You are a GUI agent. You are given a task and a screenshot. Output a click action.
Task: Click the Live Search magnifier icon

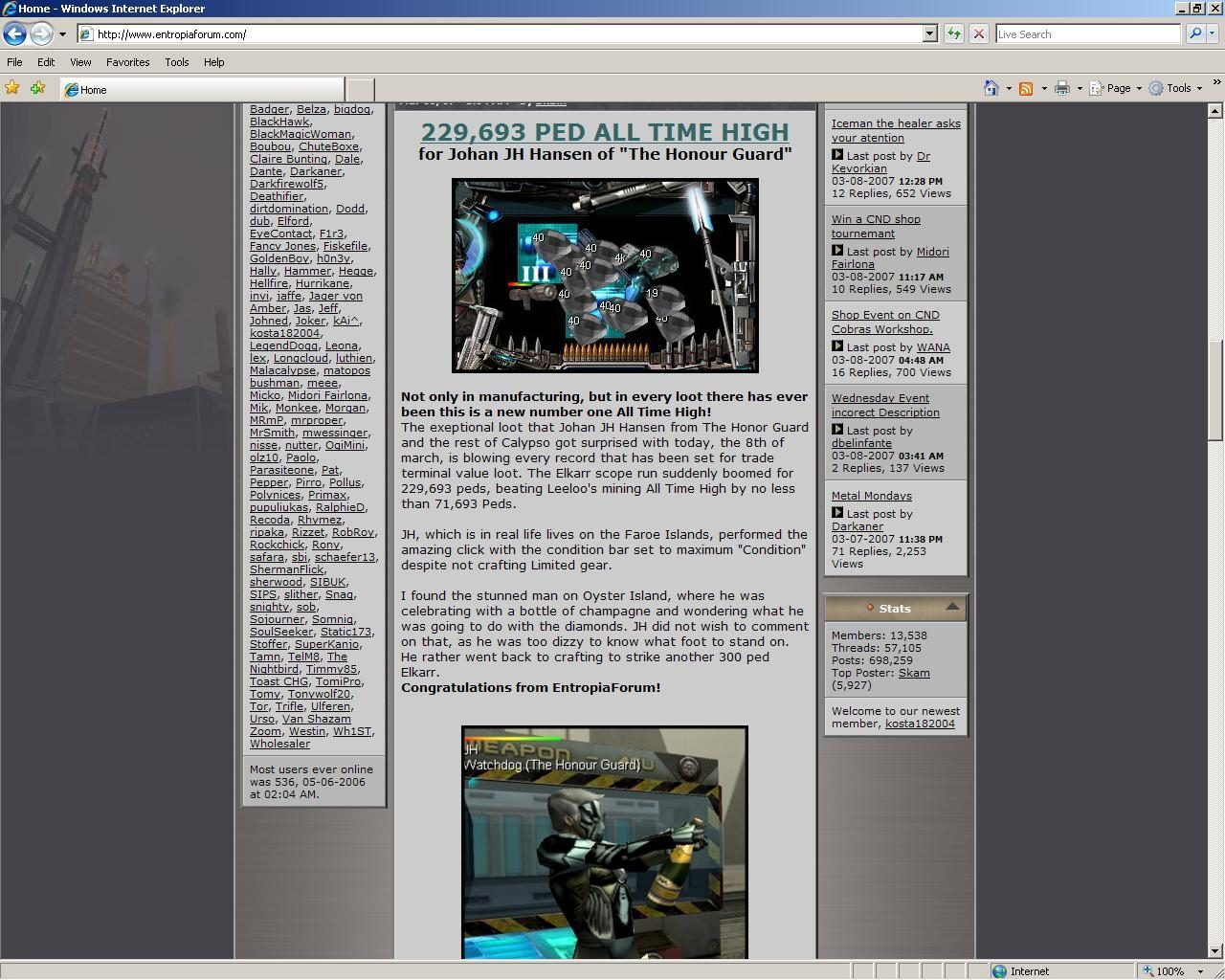(x=1193, y=33)
